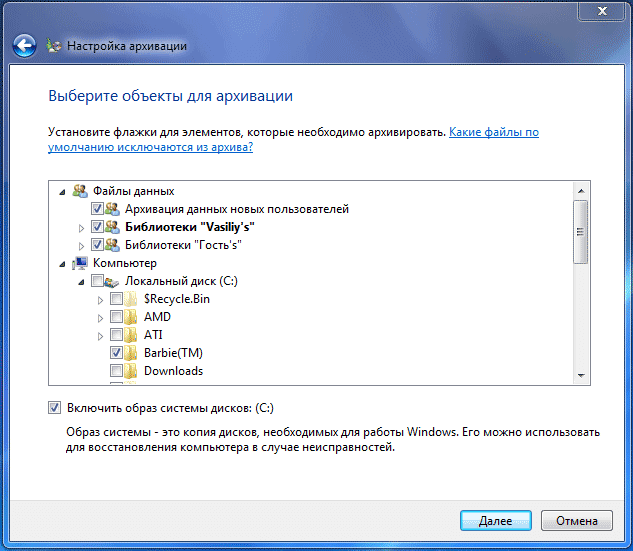Toggle the Локальный диск (C:) checkbox

(97, 281)
